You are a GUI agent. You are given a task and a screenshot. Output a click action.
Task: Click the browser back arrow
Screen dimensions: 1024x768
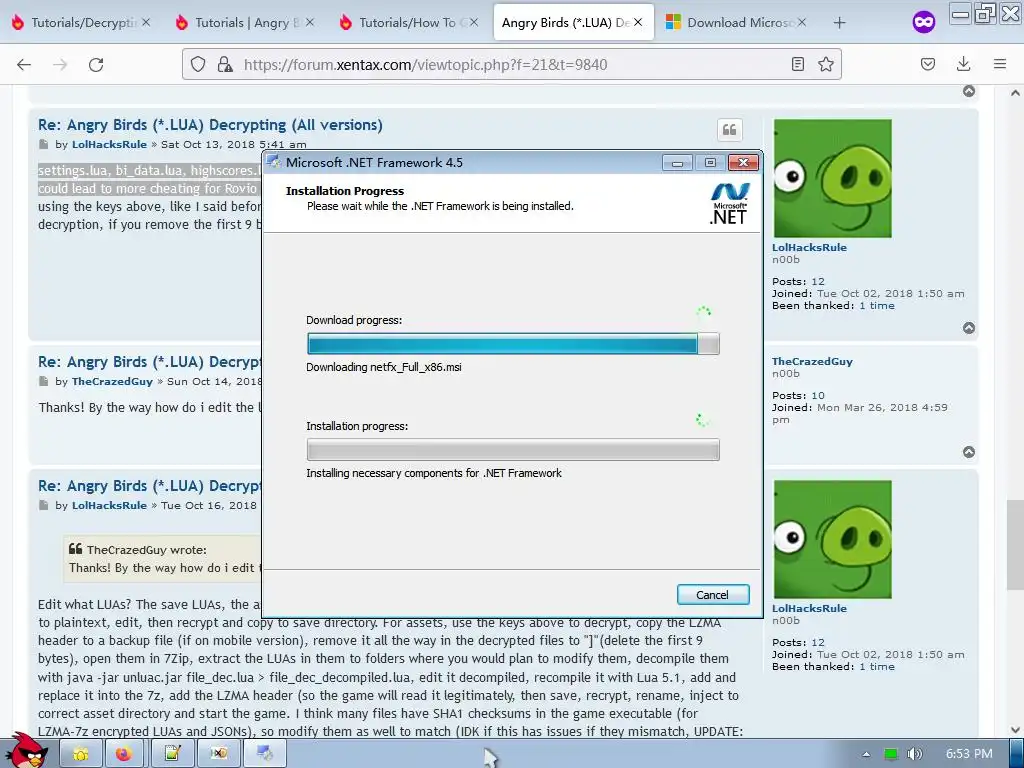coord(24,64)
